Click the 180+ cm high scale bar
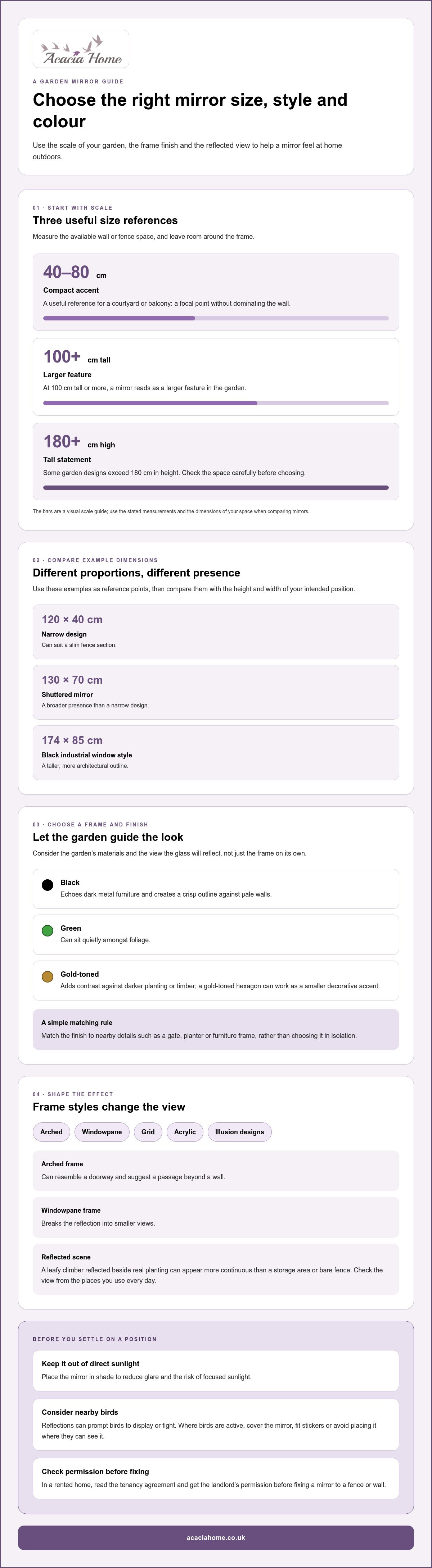Image resolution: width=432 pixels, height=1568 pixels. pos(216,488)
